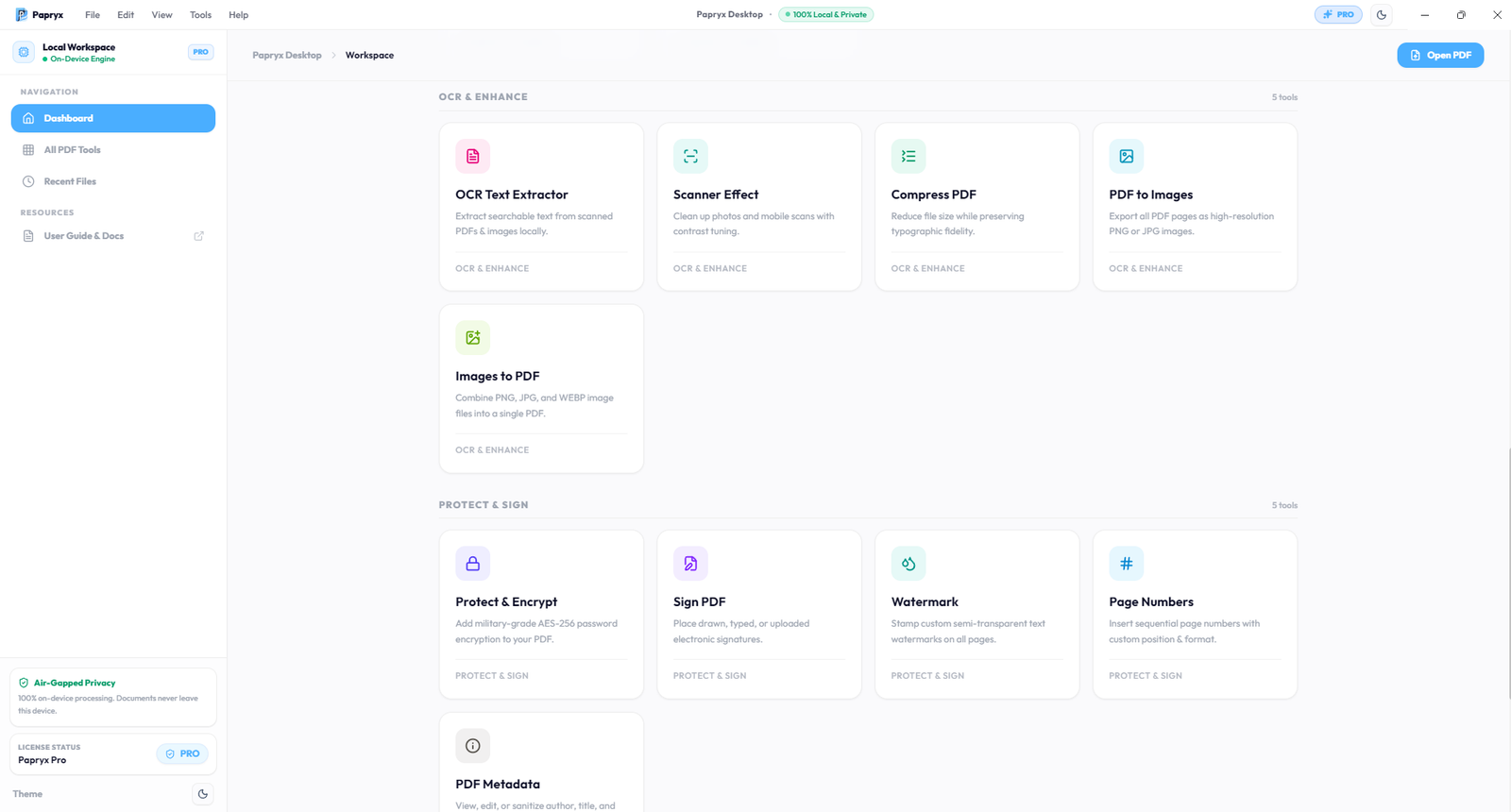The image size is (1511, 812).
Task: Toggle theme using the sidebar moon button
Action: coord(202,794)
